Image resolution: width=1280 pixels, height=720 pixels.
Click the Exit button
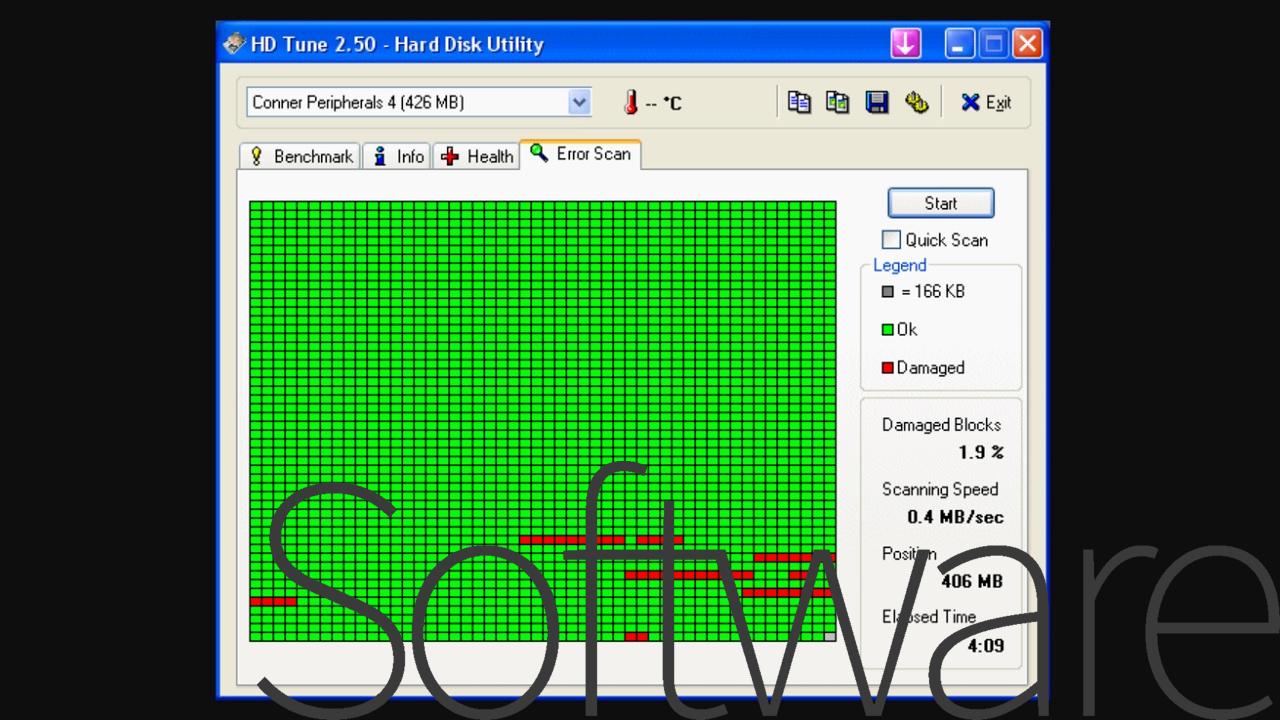(x=986, y=102)
